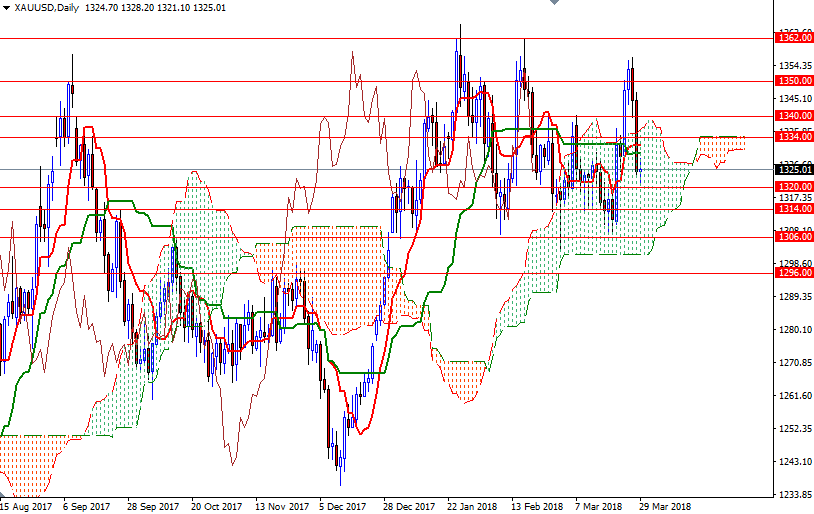
Task: Click the 1350.00 red price level label
Action: 793,80
